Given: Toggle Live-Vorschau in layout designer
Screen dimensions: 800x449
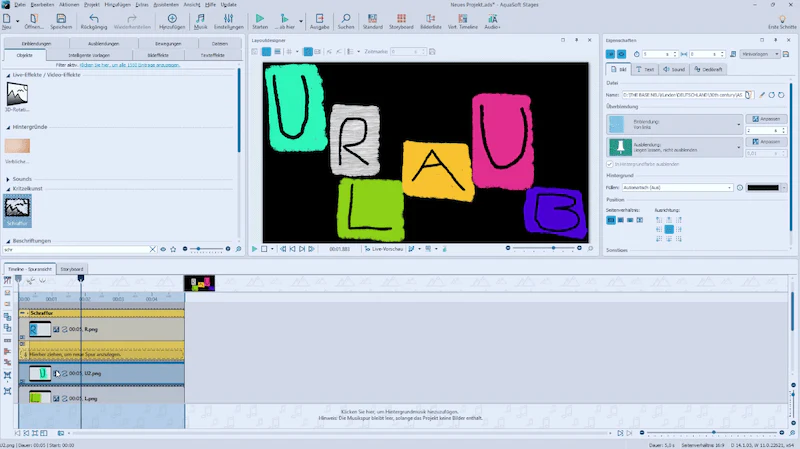Looking at the screenshot, I should 384,249.
